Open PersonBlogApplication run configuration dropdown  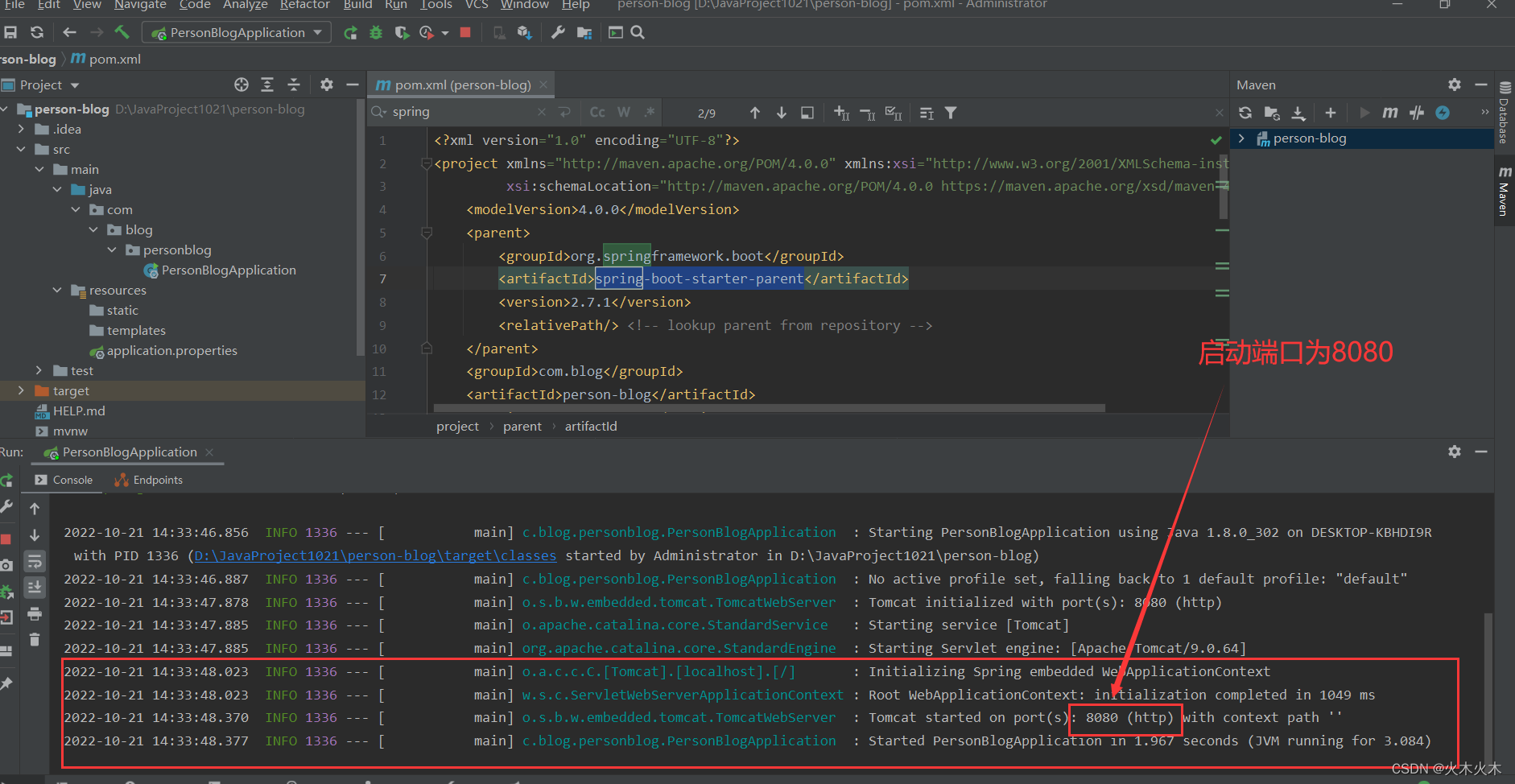(237, 32)
